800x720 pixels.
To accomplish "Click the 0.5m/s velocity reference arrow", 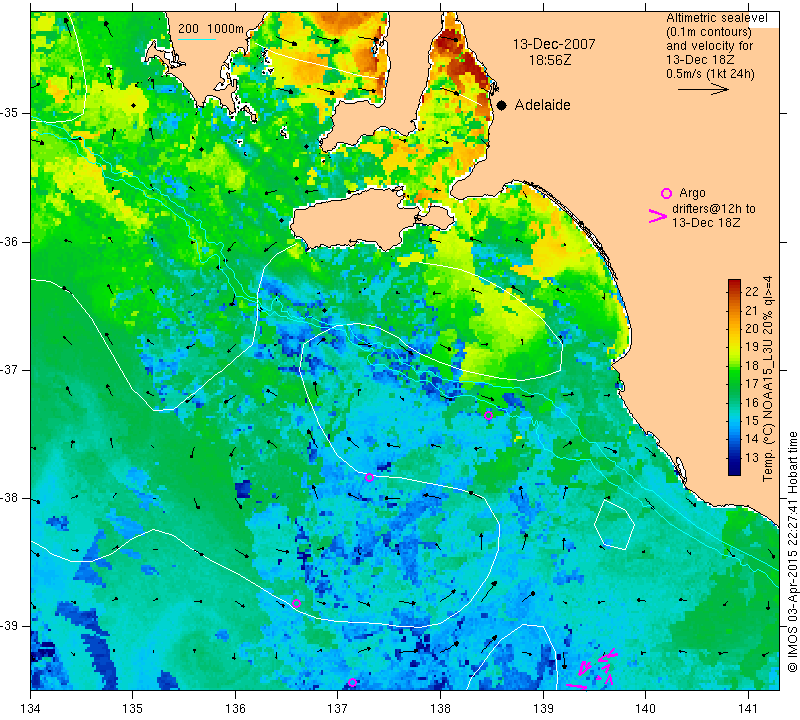I will (x=703, y=89).
